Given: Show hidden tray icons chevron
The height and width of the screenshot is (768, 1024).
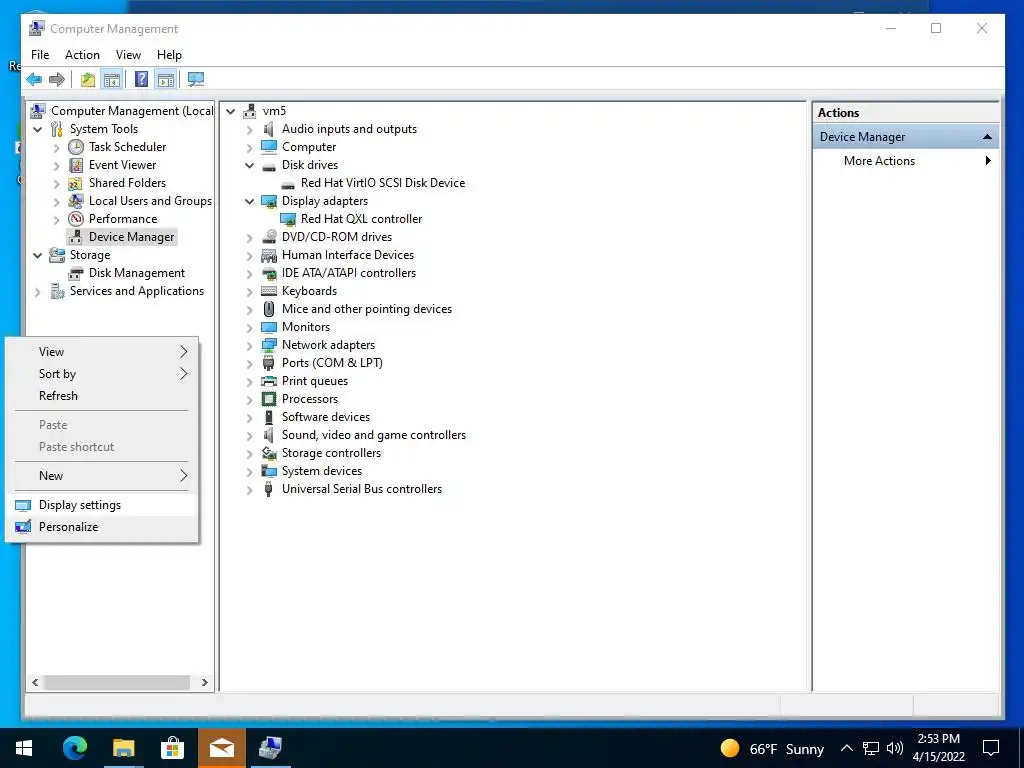Looking at the screenshot, I should pyautogui.click(x=846, y=748).
